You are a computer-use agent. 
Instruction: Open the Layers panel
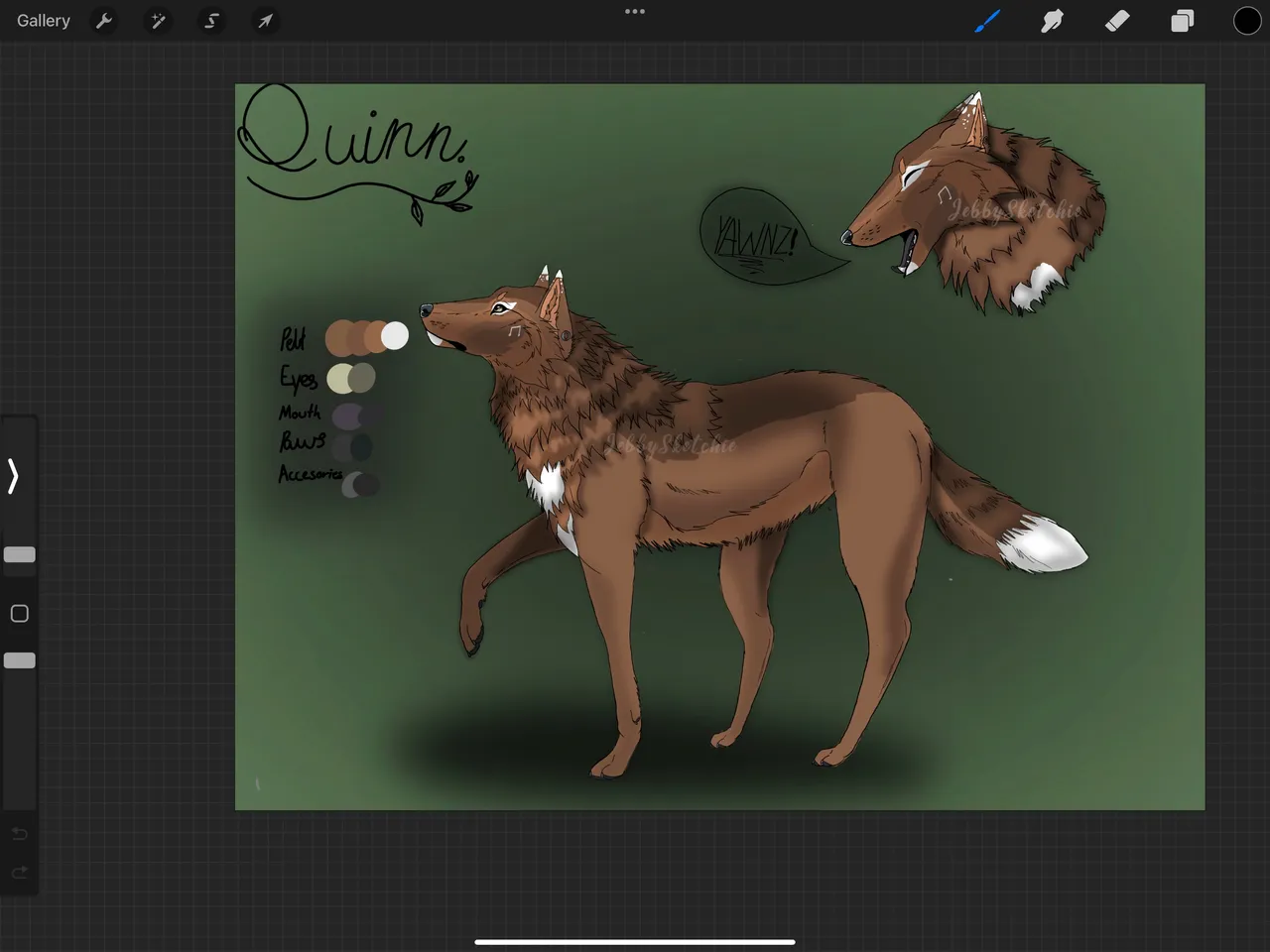click(1182, 21)
